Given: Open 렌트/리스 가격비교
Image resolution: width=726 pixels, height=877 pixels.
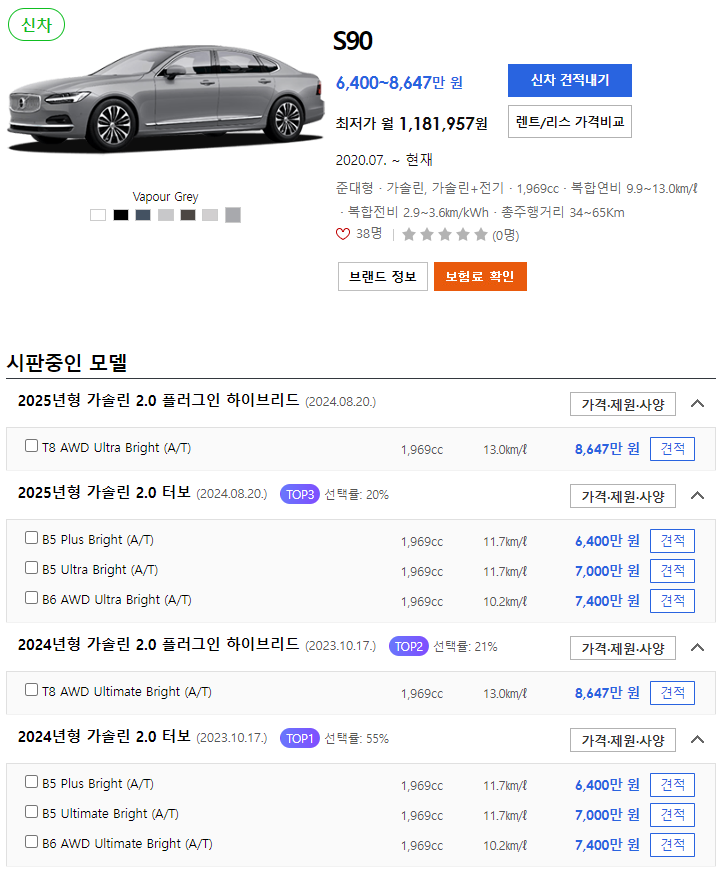Looking at the screenshot, I should point(570,121).
